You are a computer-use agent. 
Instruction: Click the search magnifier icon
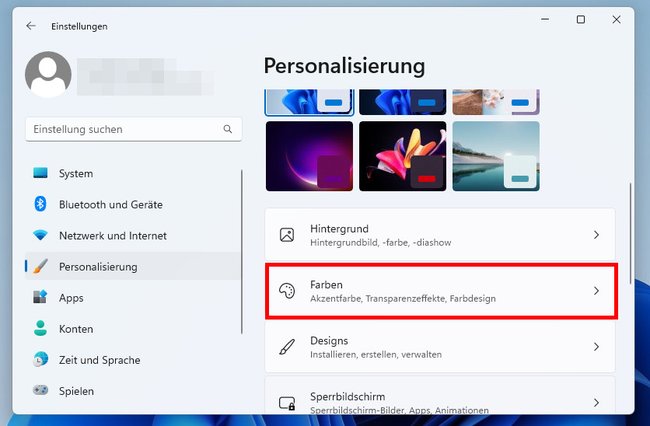pos(228,129)
